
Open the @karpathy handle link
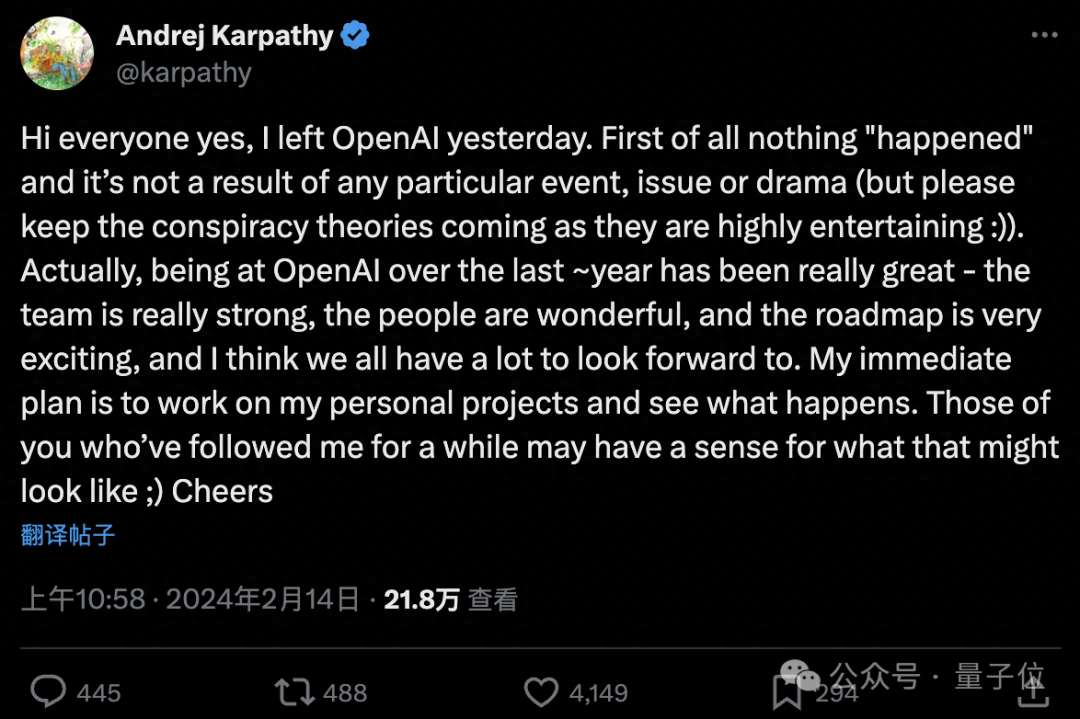pyautogui.click(x=184, y=72)
